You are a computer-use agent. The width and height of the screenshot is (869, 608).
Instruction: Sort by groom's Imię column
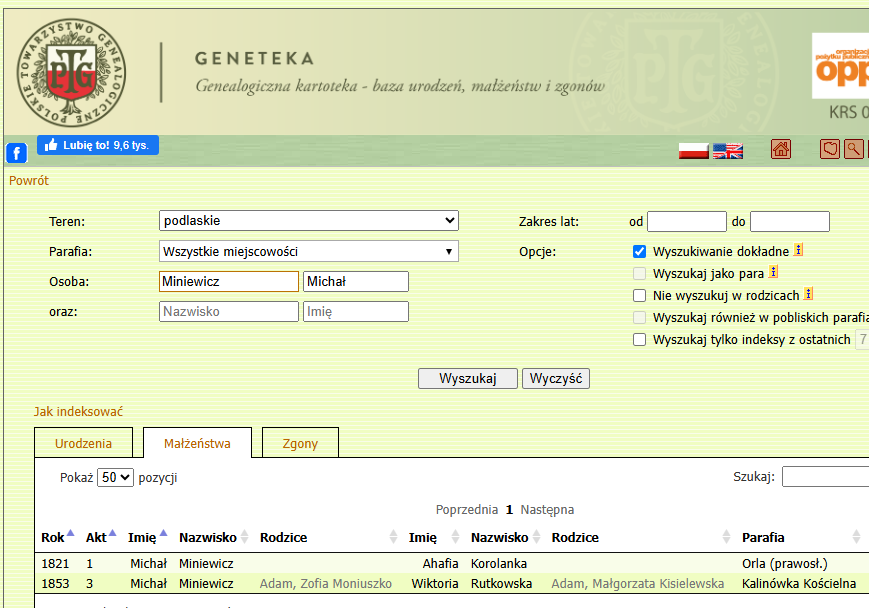(147, 537)
